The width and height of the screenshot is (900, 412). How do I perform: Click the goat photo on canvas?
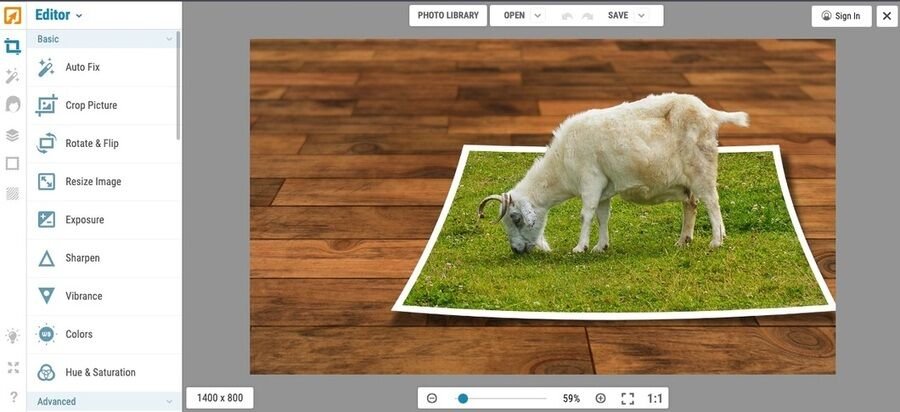click(x=542, y=207)
